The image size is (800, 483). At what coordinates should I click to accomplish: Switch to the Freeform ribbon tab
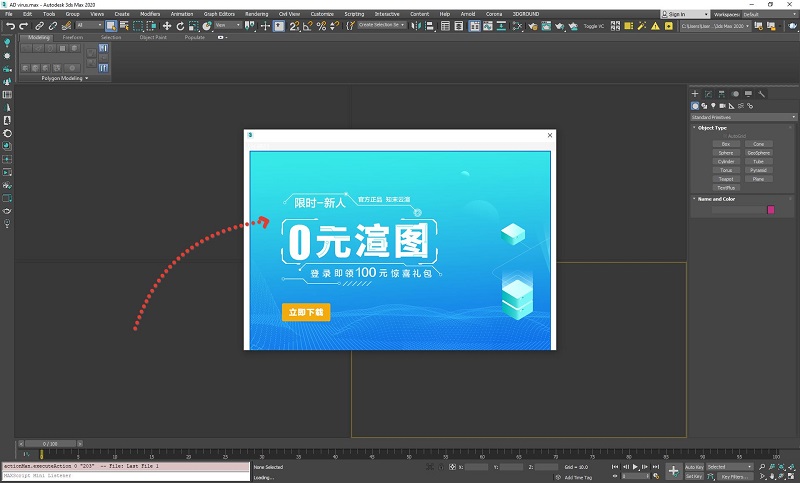pos(73,37)
